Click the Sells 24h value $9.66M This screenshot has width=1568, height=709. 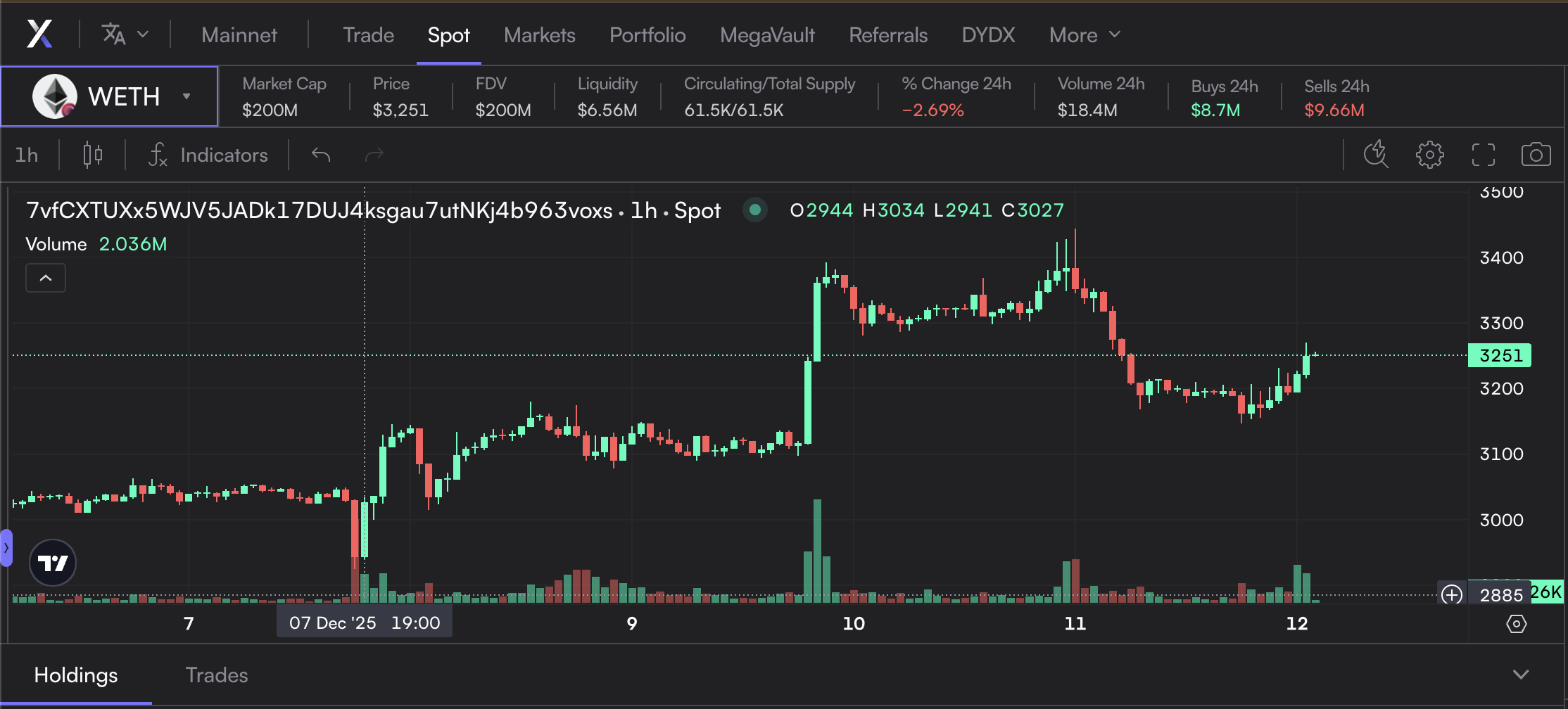(x=1334, y=110)
